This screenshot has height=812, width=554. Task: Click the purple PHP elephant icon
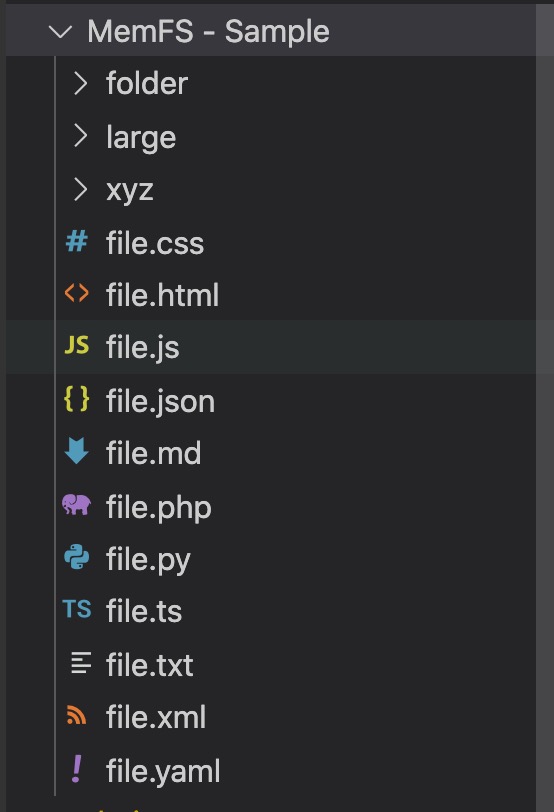coord(77,504)
